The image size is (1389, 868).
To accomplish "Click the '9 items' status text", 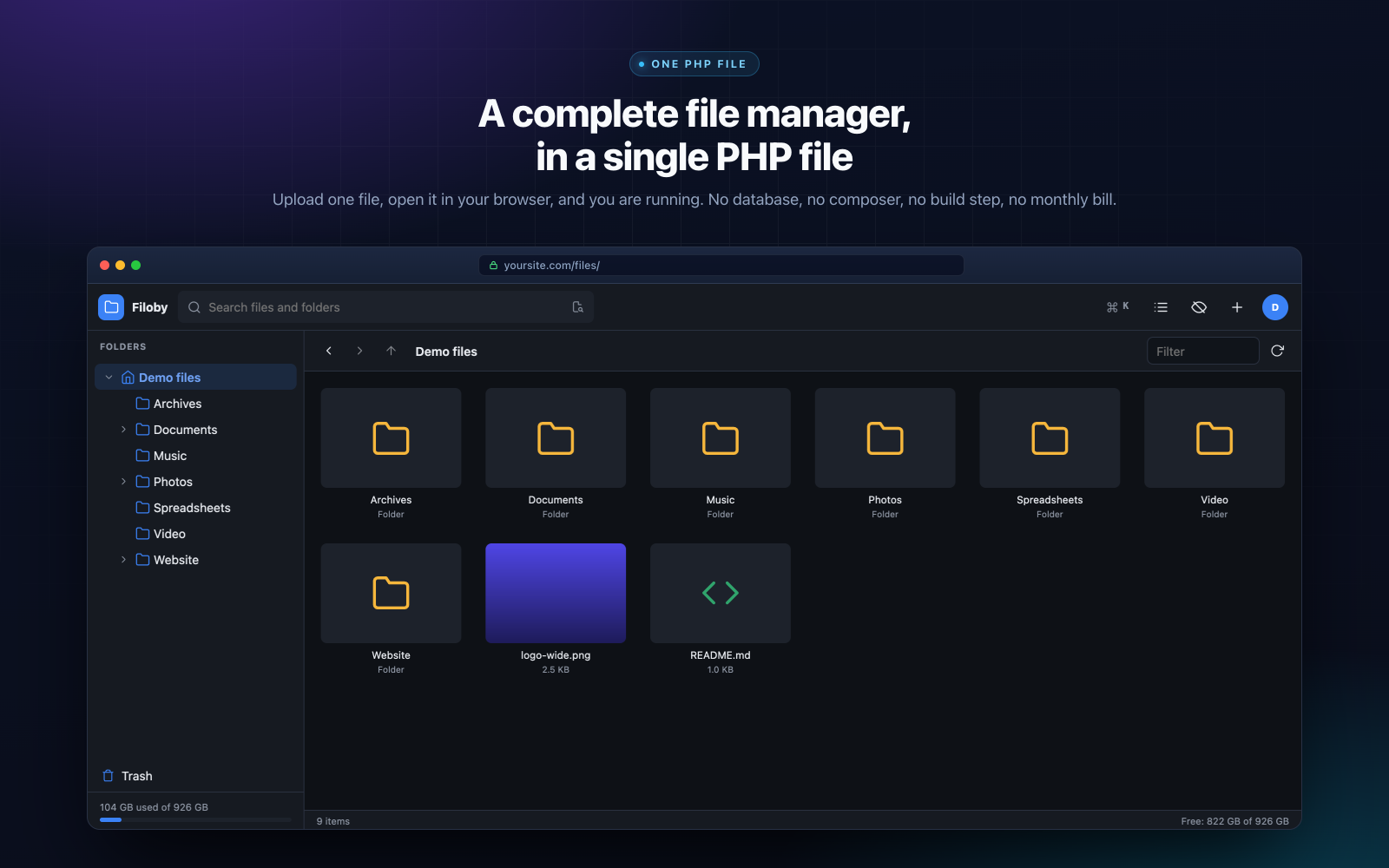I will [333, 821].
